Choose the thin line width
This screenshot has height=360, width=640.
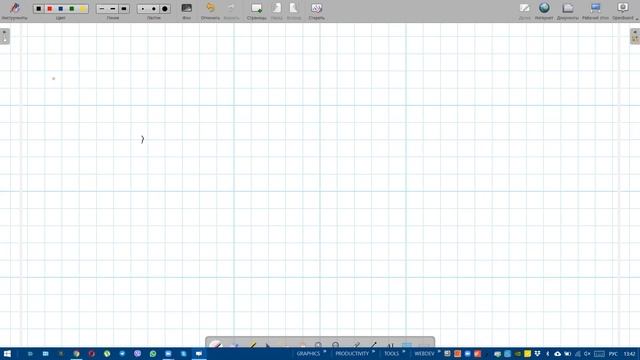(102, 9)
